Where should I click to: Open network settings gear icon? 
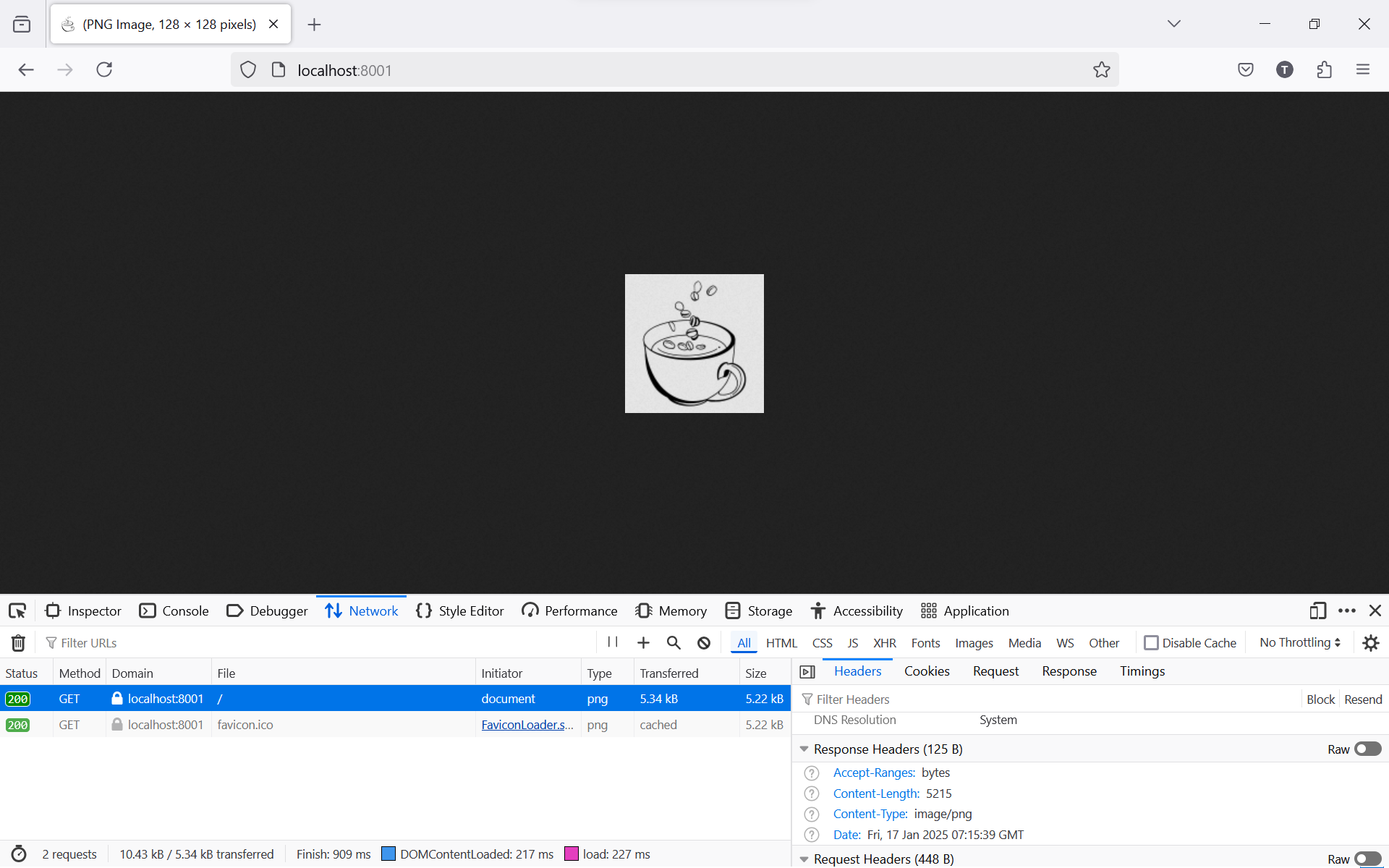tap(1371, 643)
